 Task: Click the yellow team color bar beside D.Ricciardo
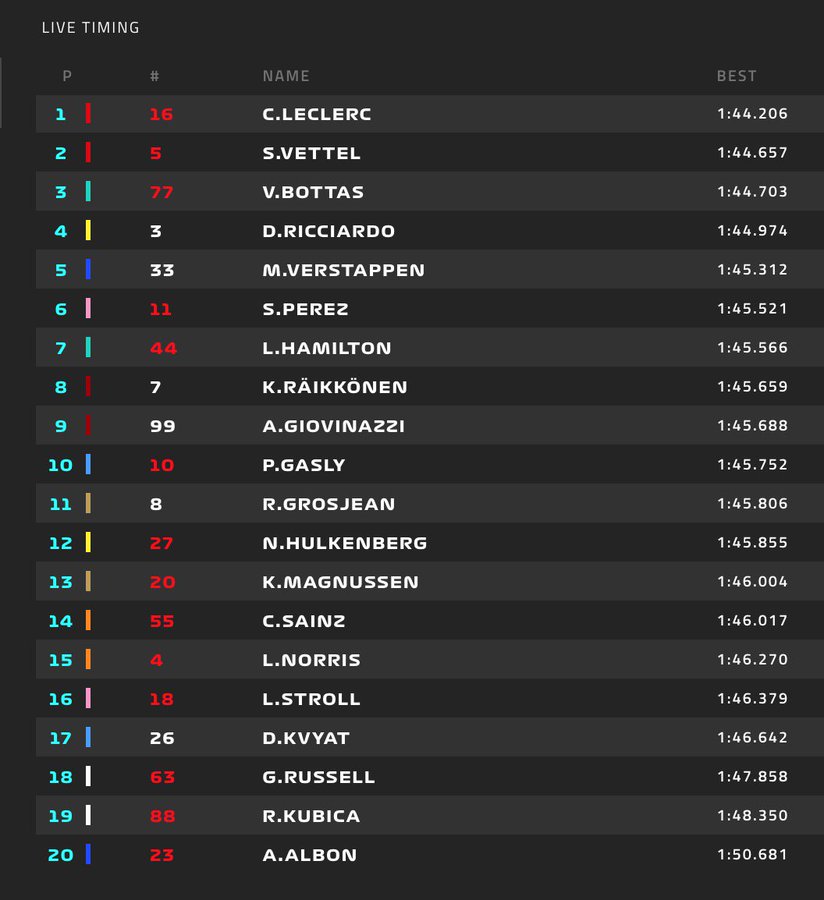tap(88, 231)
